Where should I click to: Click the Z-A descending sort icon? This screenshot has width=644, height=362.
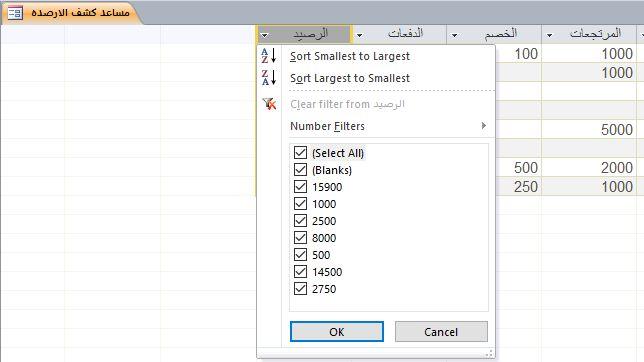point(269,78)
